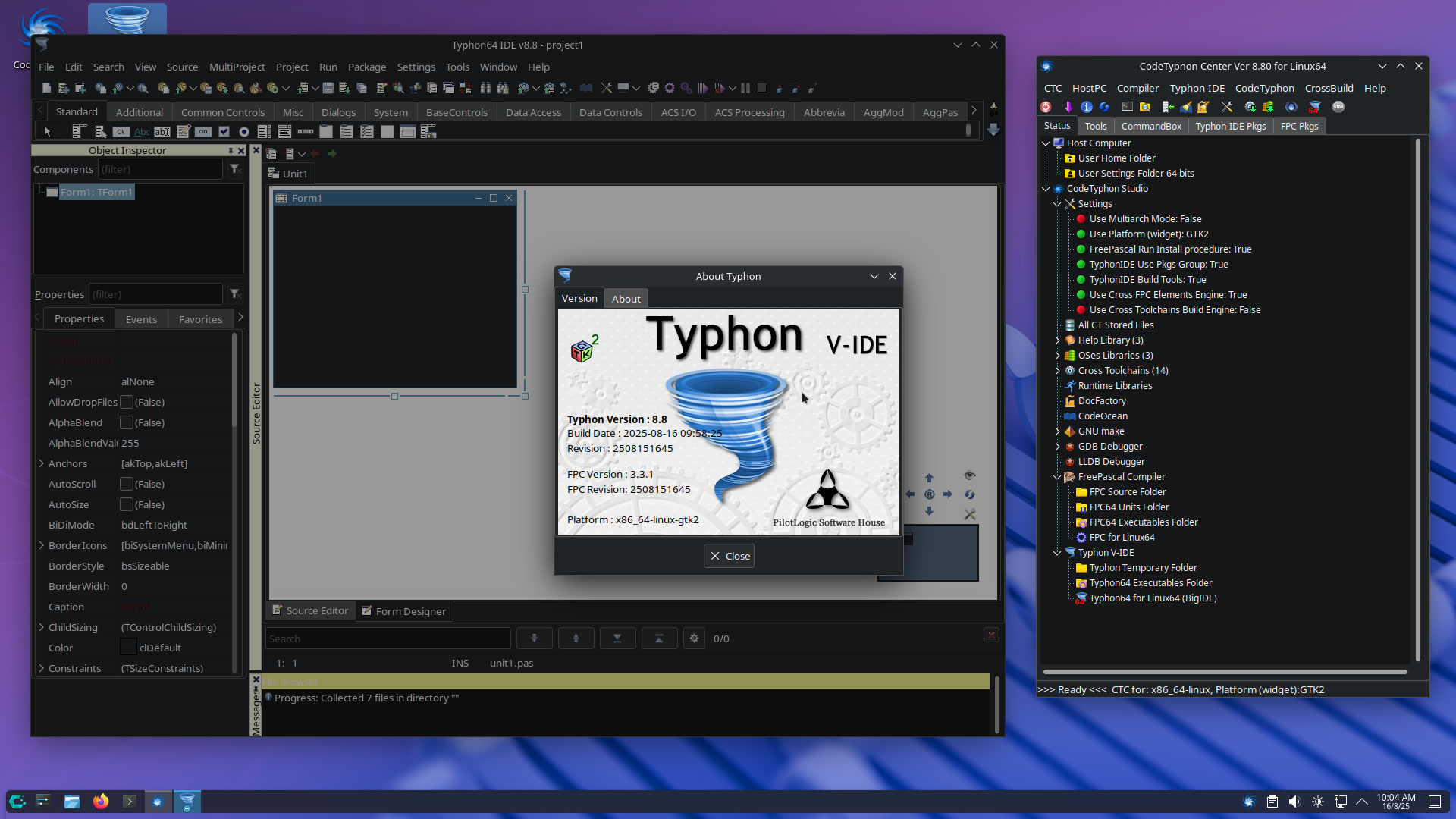Image resolution: width=1456 pixels, height=819 pixels.
Task: Switch to About tab in About Typhon dialog
Action: (x=626, y=299)
